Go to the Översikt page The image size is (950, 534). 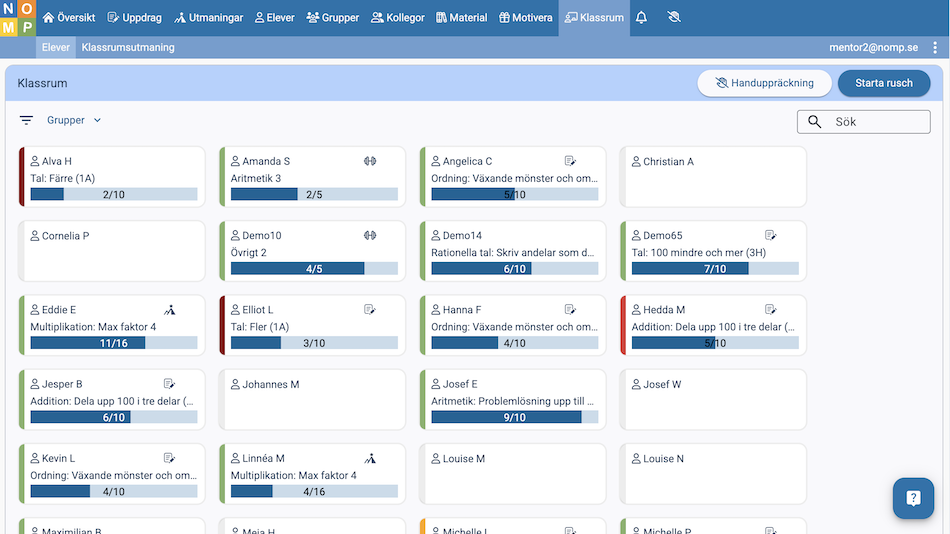point(68,18)
